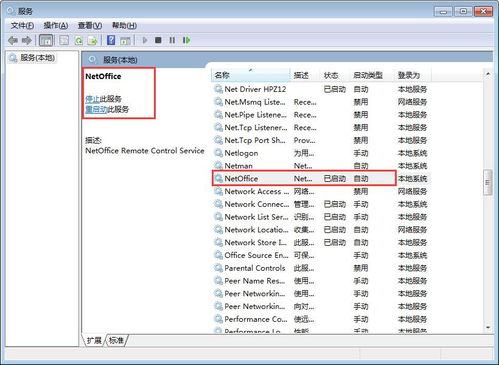Select the Performance Co... service
Image resolution: width=499 pixels, height=365 pixels.
pyautogui.click(x=321, y=319)
